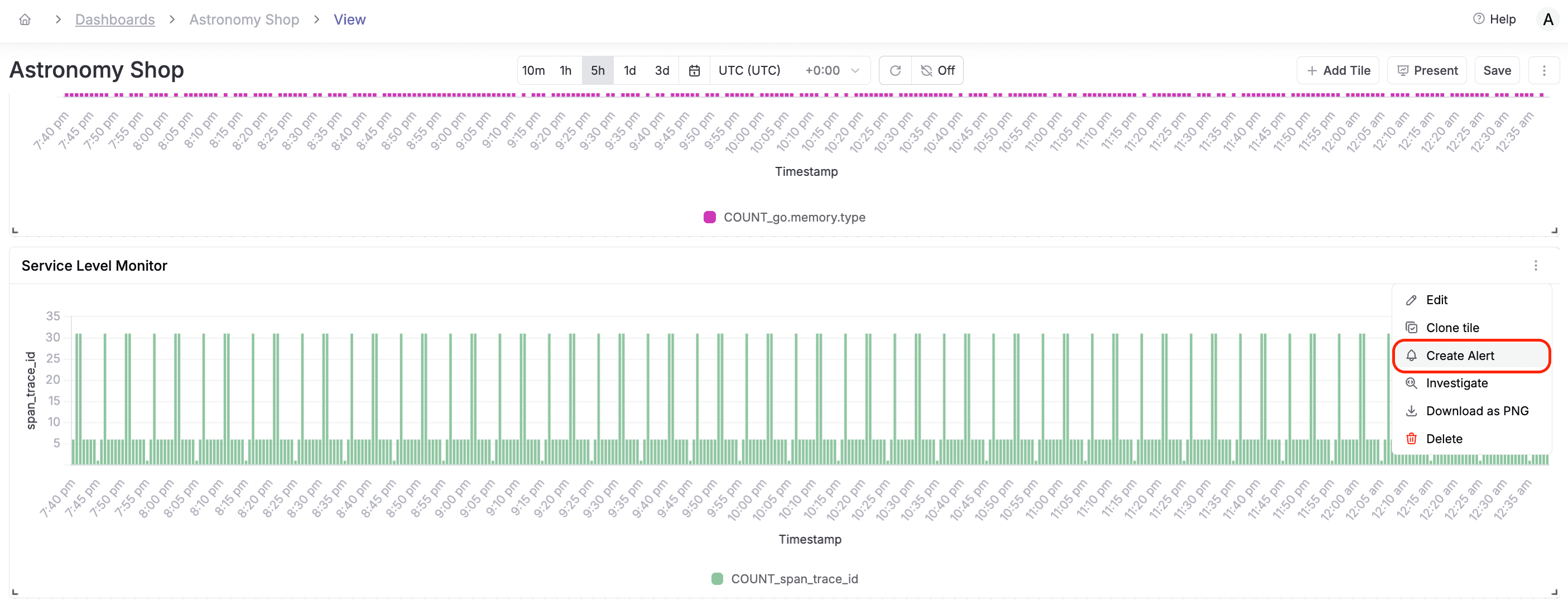Open the dashboard options three-dot menu
The width and height of the screenshot is (1568, 605).
[x=1545, y=70]
